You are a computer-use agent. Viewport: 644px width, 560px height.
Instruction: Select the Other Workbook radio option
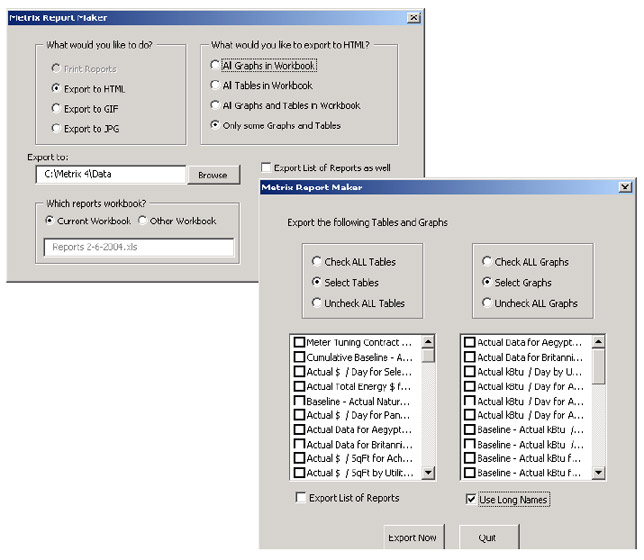coord(143,221)
